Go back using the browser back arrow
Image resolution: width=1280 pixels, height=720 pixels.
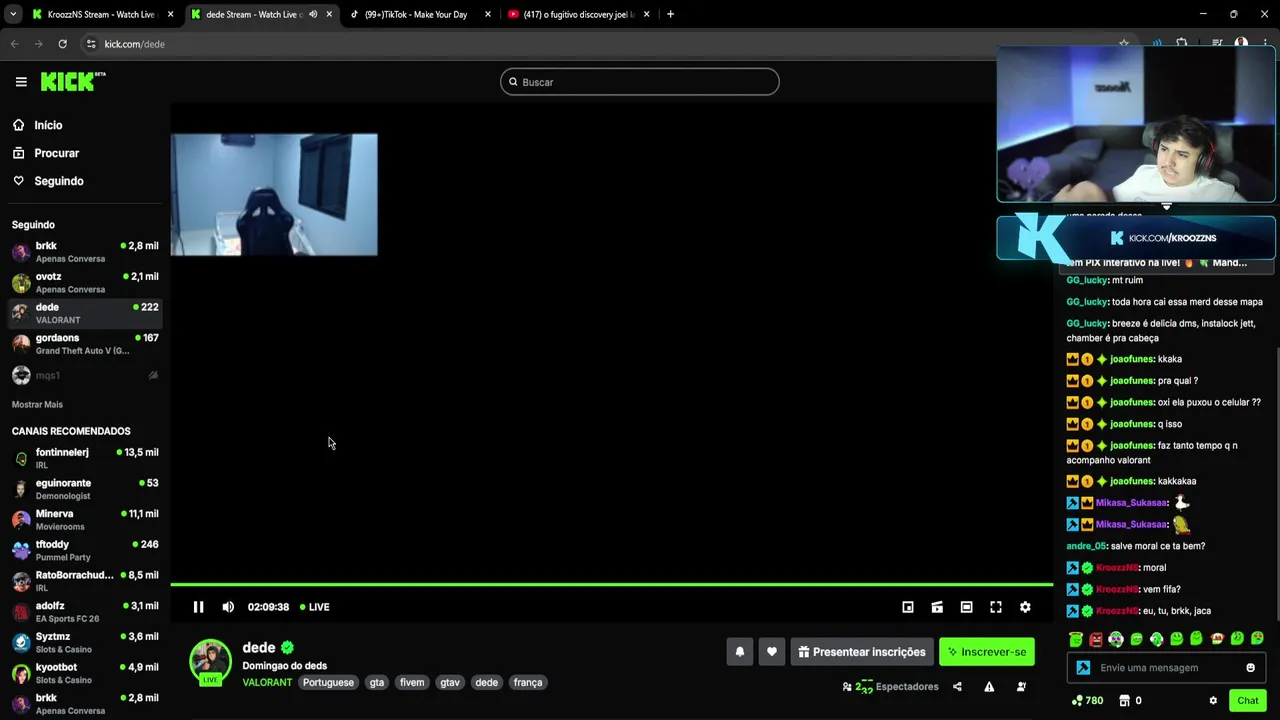pyautogui.click(x=14, y=44)
